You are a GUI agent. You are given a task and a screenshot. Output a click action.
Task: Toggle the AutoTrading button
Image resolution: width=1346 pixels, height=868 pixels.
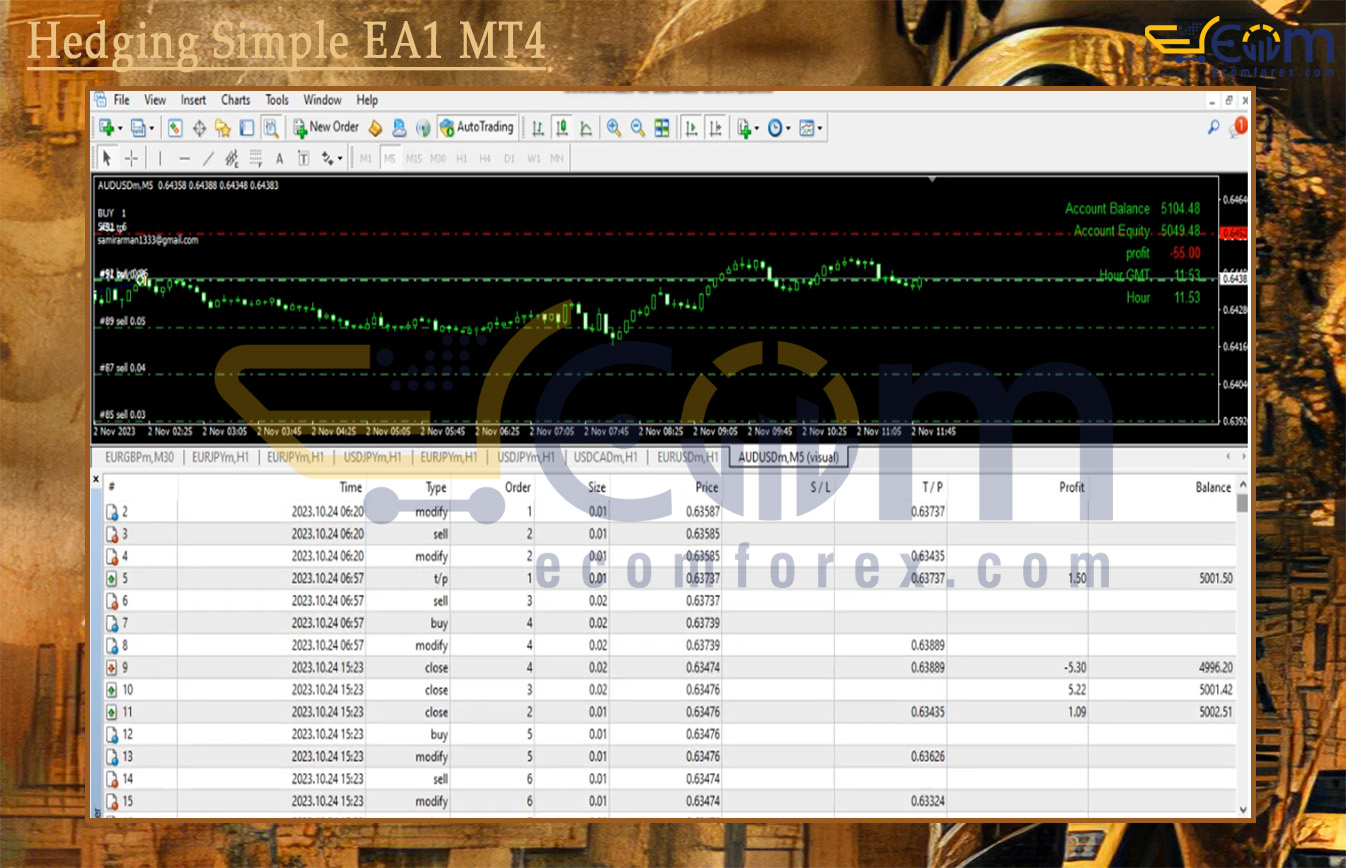(x=477, y=127)
